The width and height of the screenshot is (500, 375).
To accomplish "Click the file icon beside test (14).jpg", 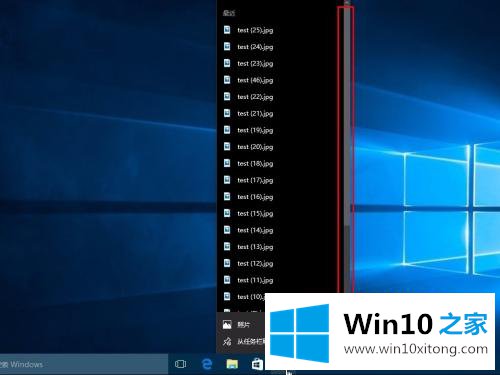I will click(227, 230).
